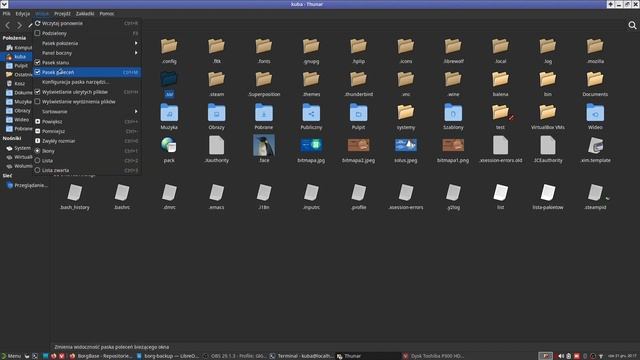
Task: Expand the Pasek położenia submenu
Action: [x=87, y=43]
